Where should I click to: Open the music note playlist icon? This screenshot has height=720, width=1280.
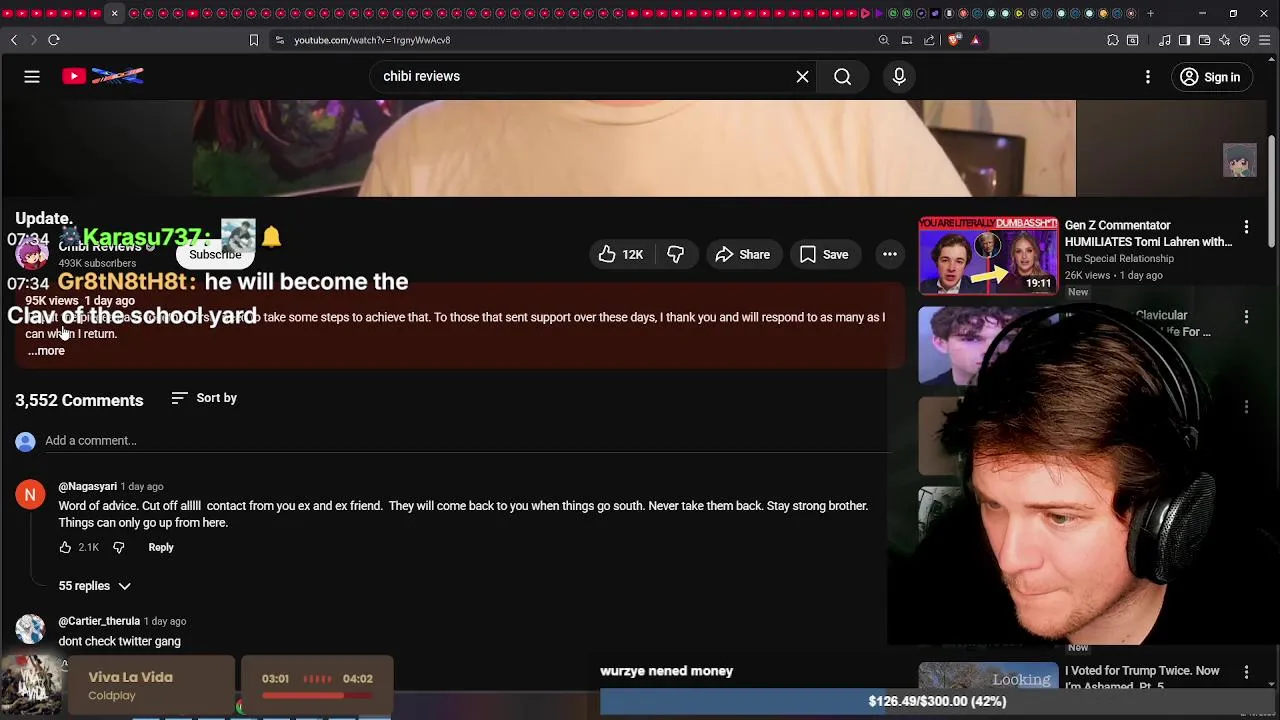(x=1165, y=40)
